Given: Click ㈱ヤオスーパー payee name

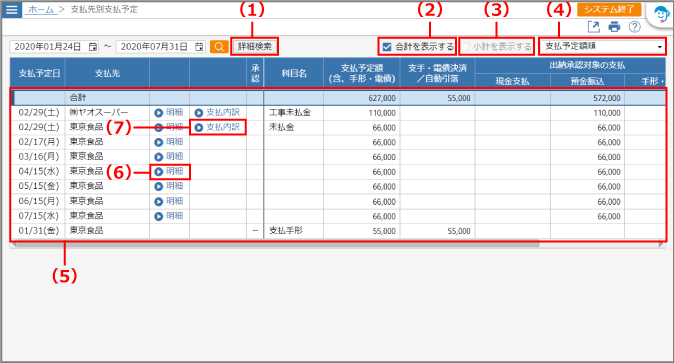Looking at the screenshot, I should coord(99,113).
